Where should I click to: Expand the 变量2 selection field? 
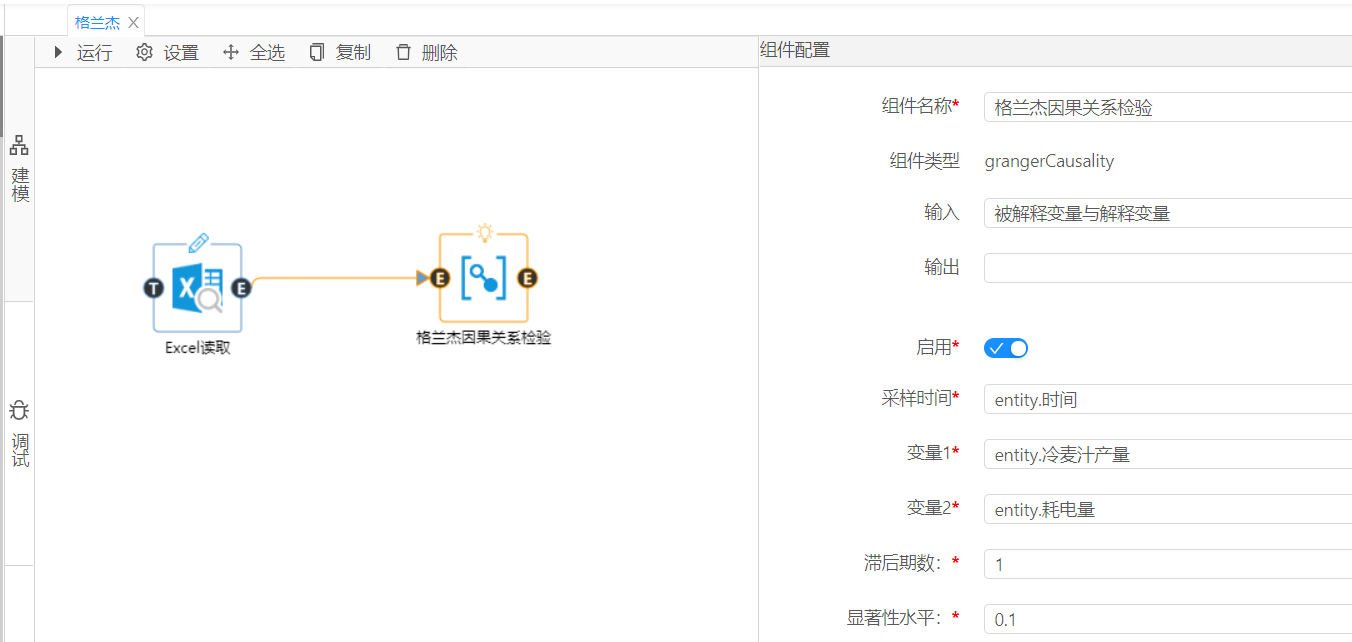pos(1166,510)
